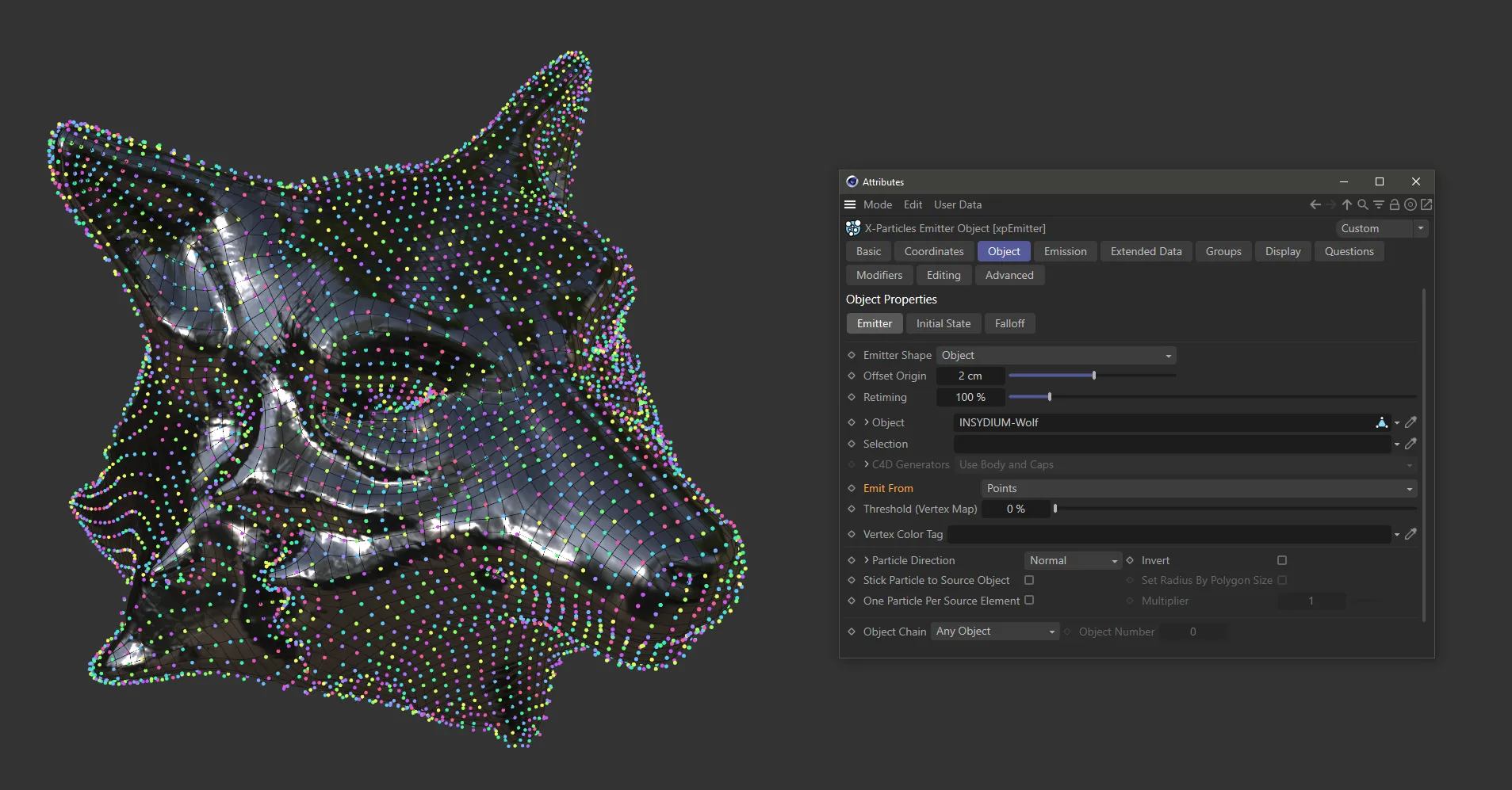Click the Retiming 100 % value field
1512x790 pixels.
click(970, 397)
